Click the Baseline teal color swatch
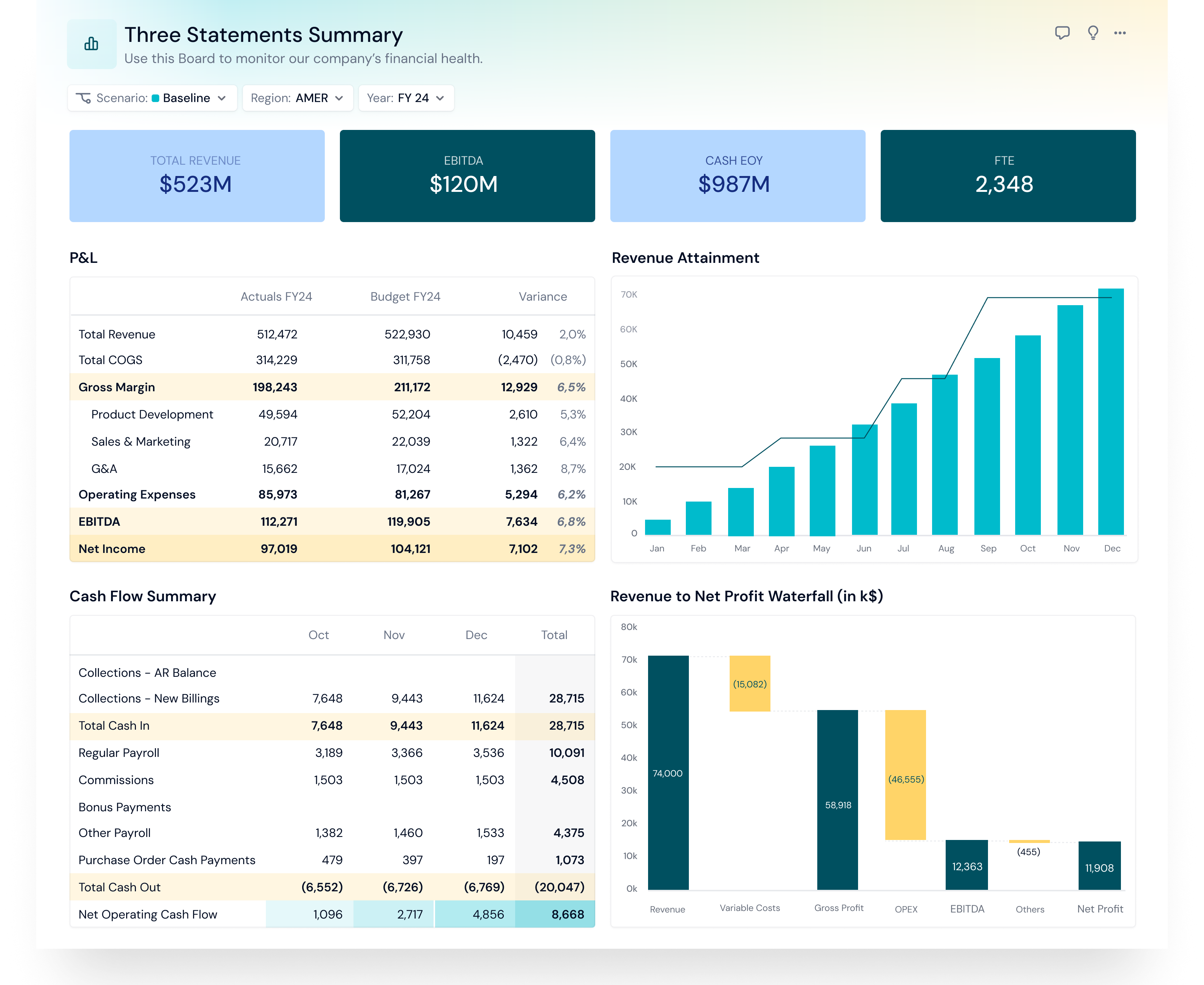1204x985 pixels. [x=156, y=98]
